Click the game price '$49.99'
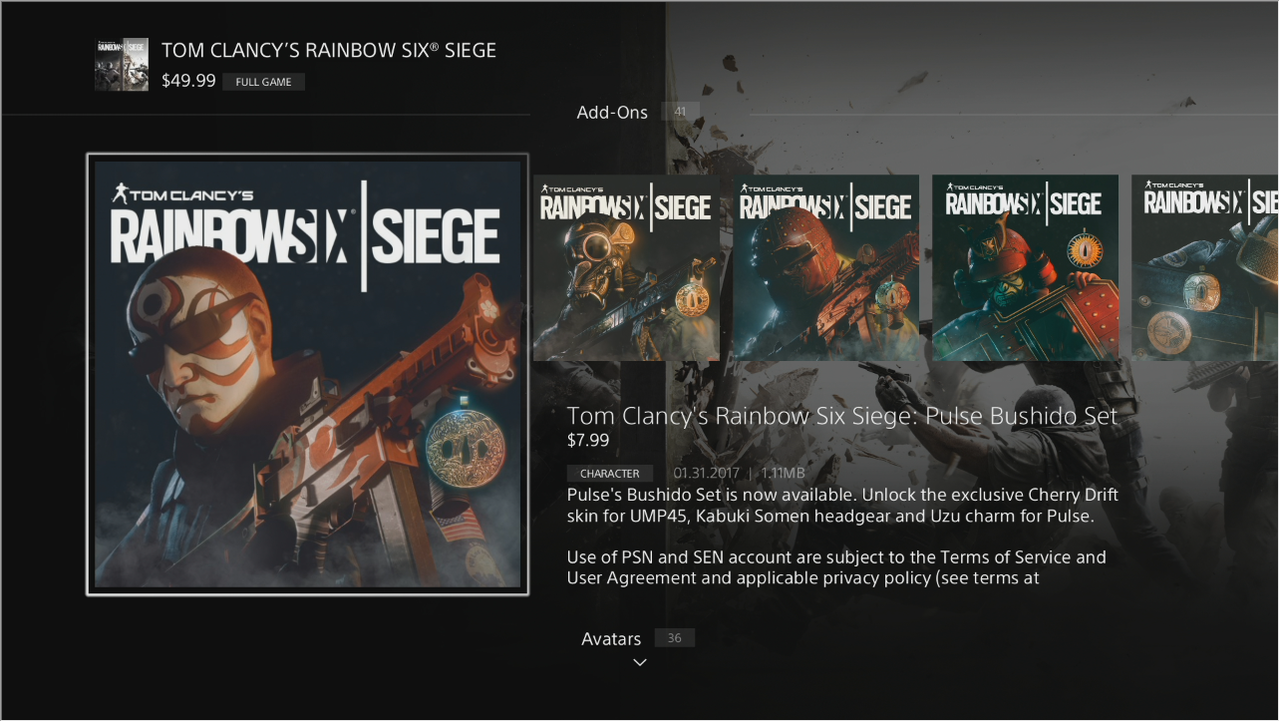This screenshot has height=722, width=1280. click(189, 81)
